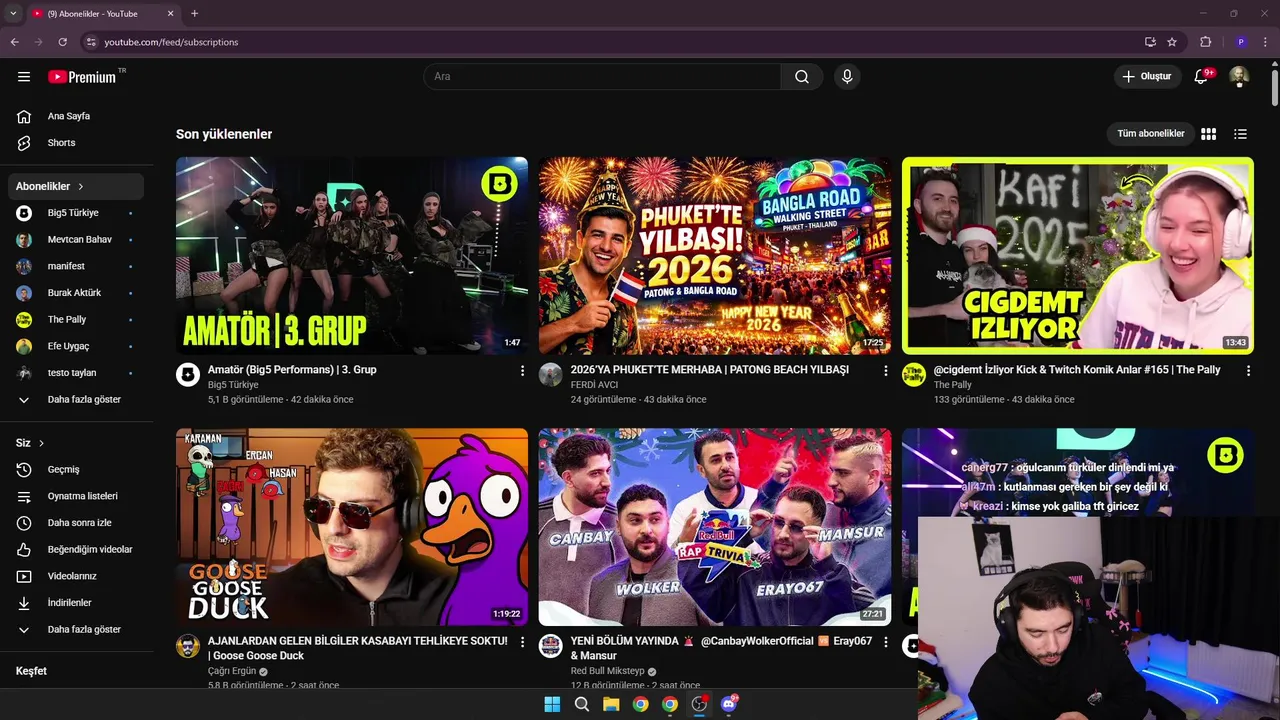
Task: Open cigdemt İzliyor Kick & Twitch title
Action: tap(1077, 370)
